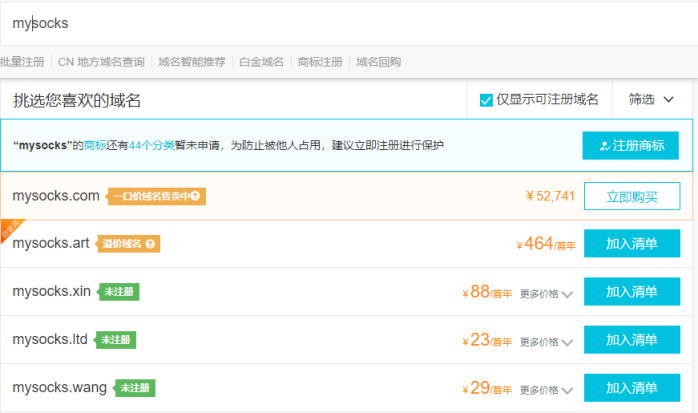
Task: Click the user icon in 注册商标 button
Action: (x=605, y=146)
